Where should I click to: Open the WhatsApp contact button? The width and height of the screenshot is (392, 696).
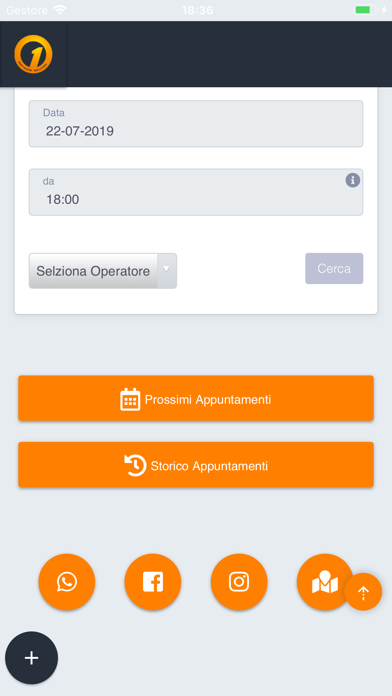click(67, 581)
